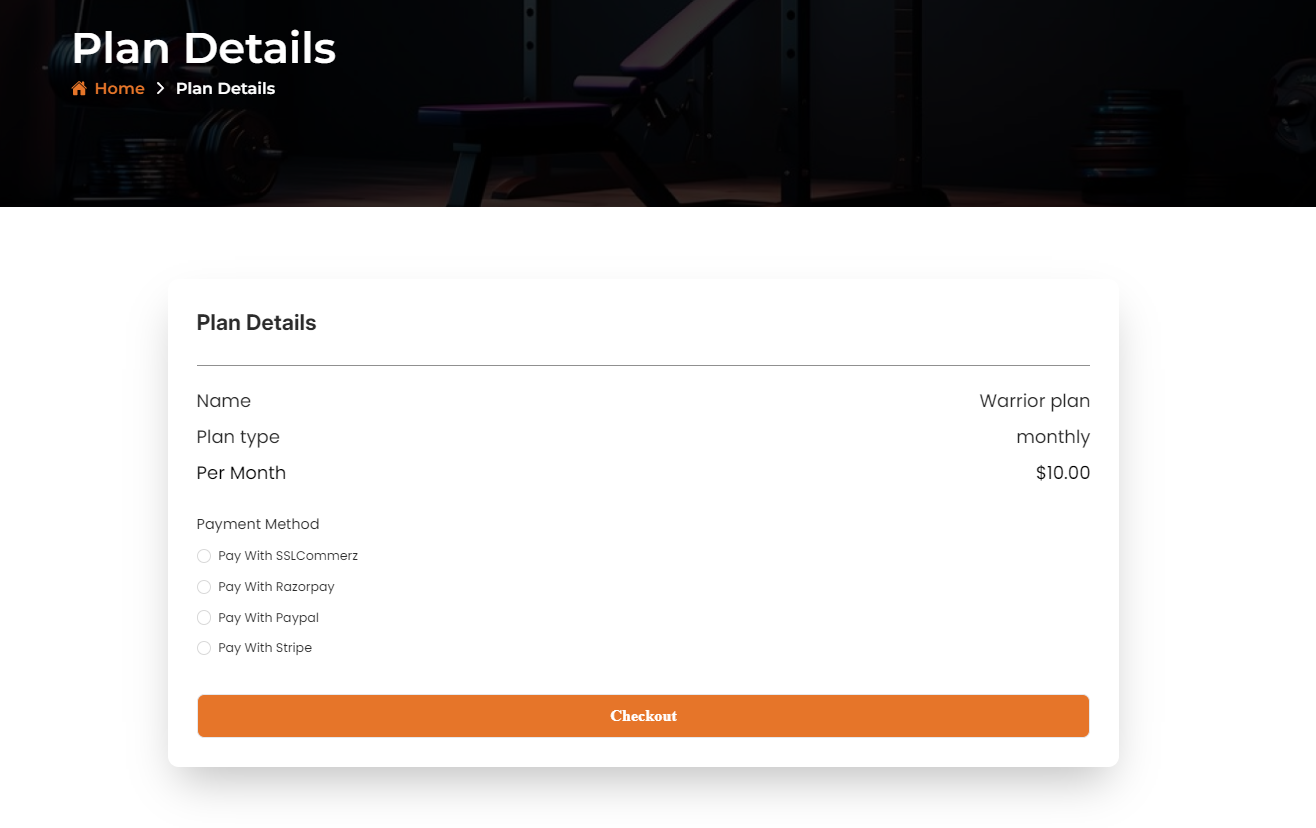The width and height of the screenshot is (1316, 828).
Task: Click the Checkout button
Action: click(x=643, y=716)
